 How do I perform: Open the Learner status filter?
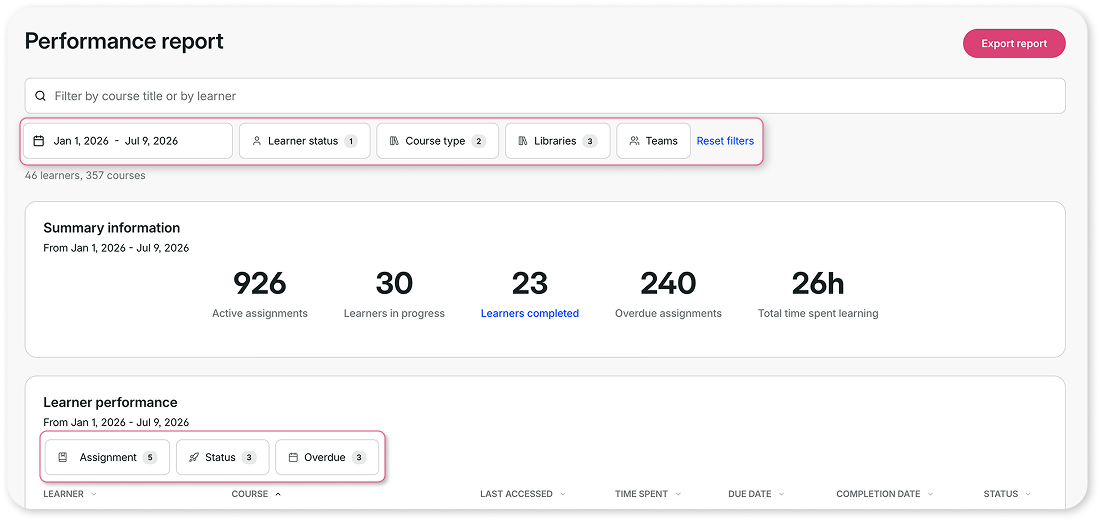304,141
